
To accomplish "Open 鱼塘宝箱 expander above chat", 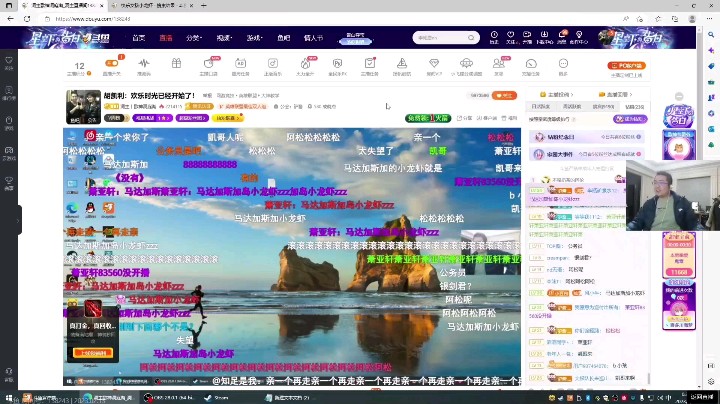I will pyautogui.click(x=616, y=94).
